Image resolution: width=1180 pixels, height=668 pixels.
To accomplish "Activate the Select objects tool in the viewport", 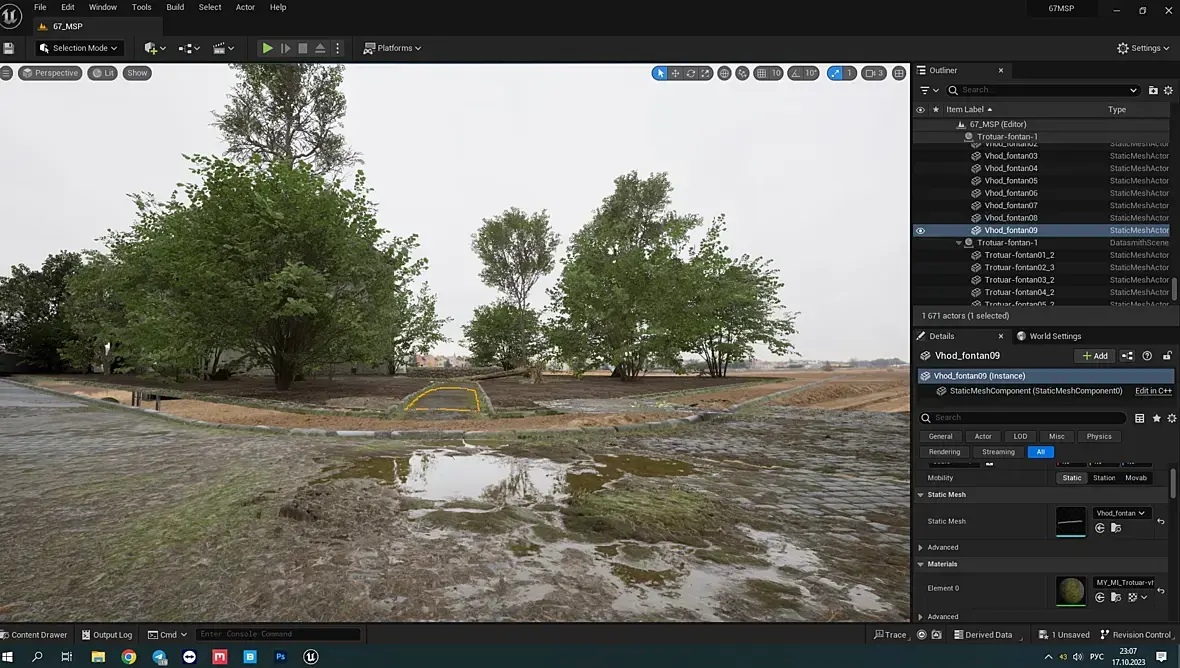I will (x=660, y=73).
